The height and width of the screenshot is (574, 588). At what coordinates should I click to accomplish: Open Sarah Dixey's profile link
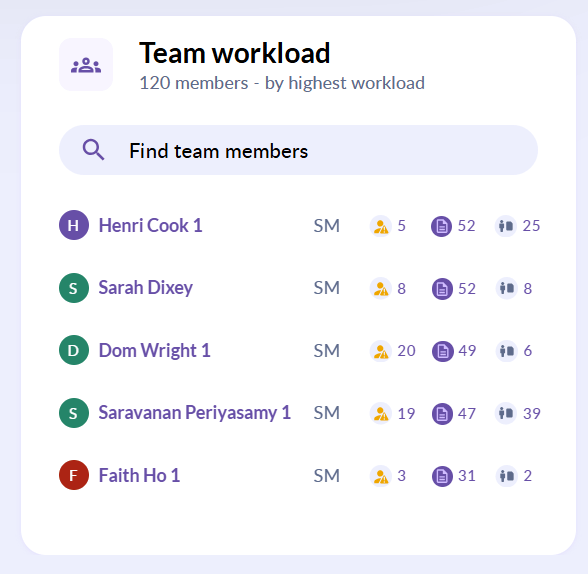click(x=146, y=288)
